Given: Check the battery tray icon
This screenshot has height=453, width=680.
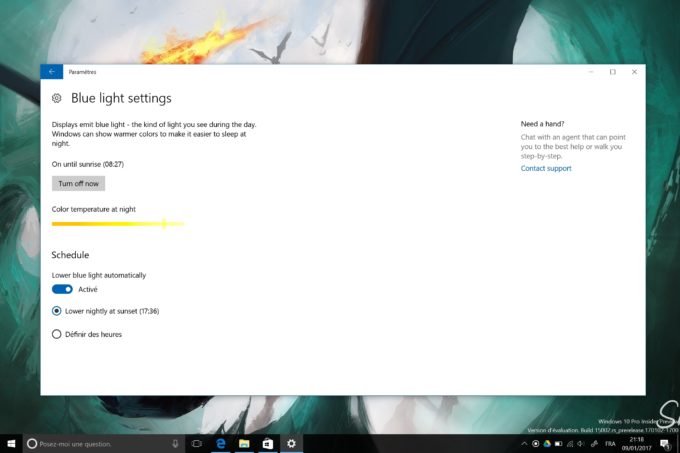Looking at the screenshot, I should click(559, 443).
